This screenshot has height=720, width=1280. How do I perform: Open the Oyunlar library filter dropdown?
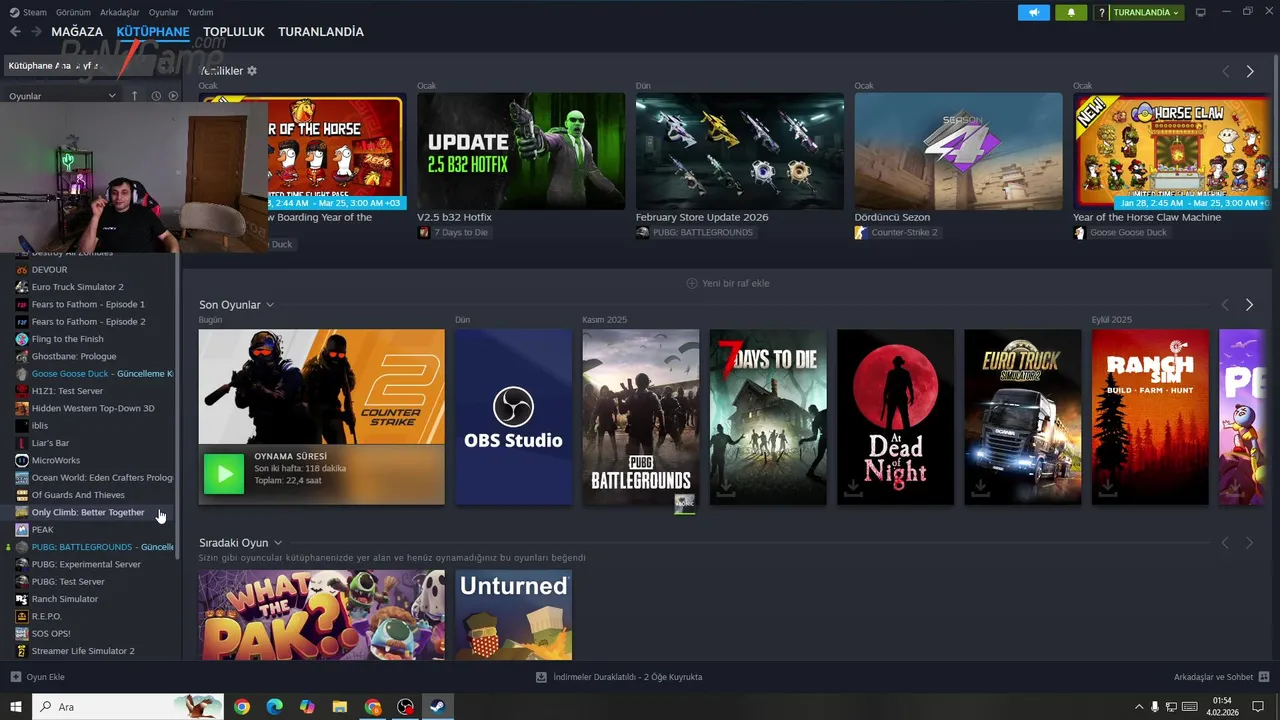pyautogui.click(x=62, y=96)
